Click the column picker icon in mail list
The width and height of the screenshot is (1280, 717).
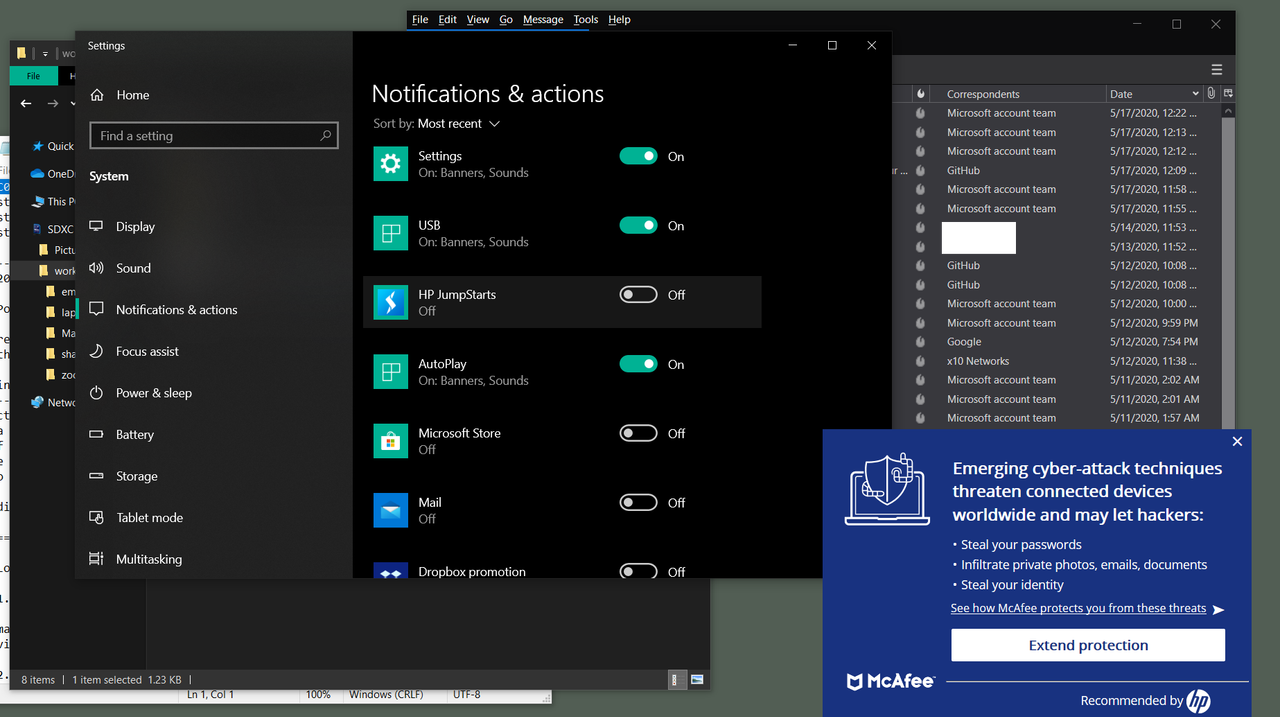pos(1228,93)
